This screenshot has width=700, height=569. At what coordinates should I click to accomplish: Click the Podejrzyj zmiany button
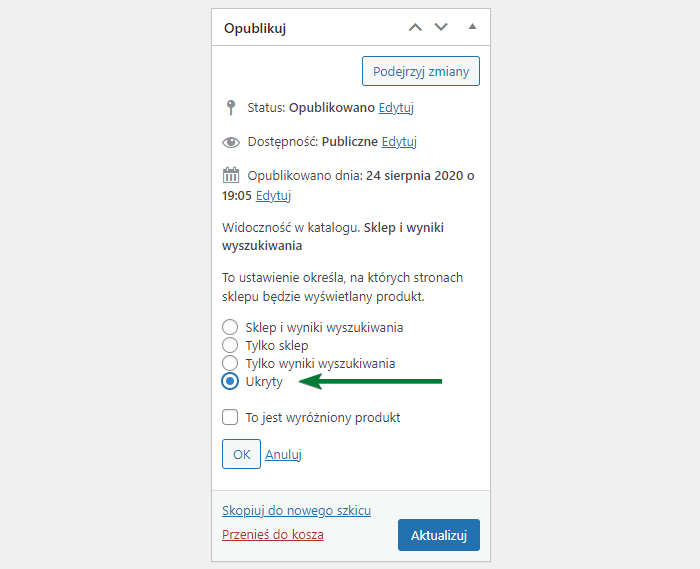(421, 71)
